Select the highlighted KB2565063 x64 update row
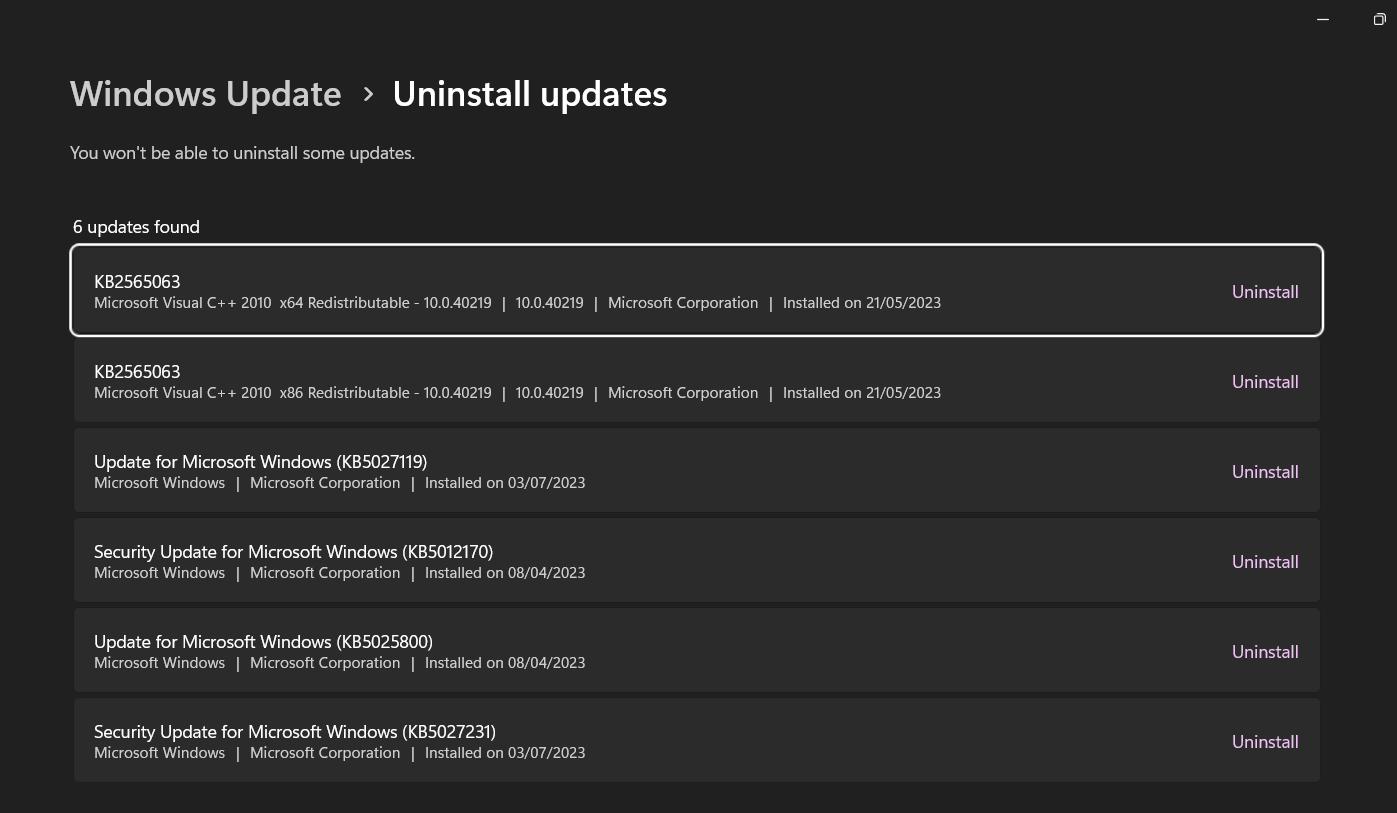Screen dimensions: 1397x813 [600, 290]
